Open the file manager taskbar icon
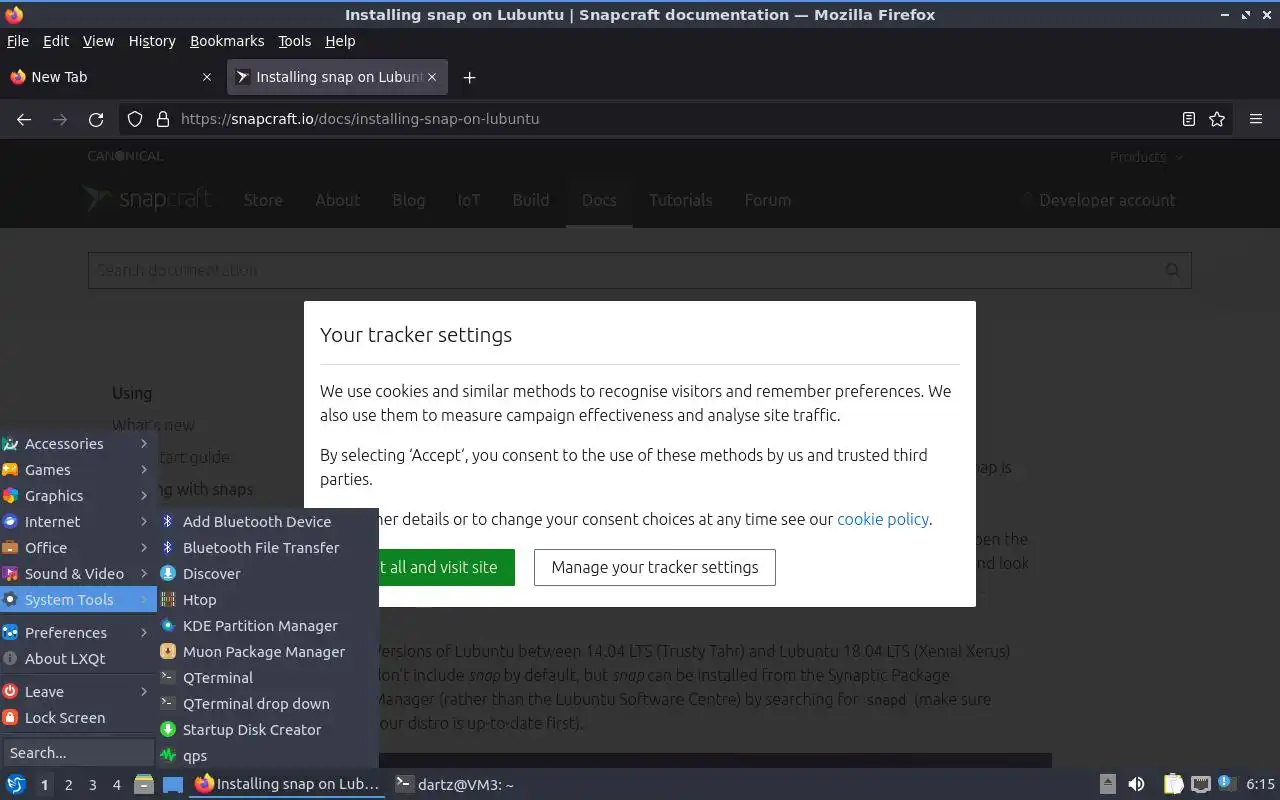 point(144,784)
